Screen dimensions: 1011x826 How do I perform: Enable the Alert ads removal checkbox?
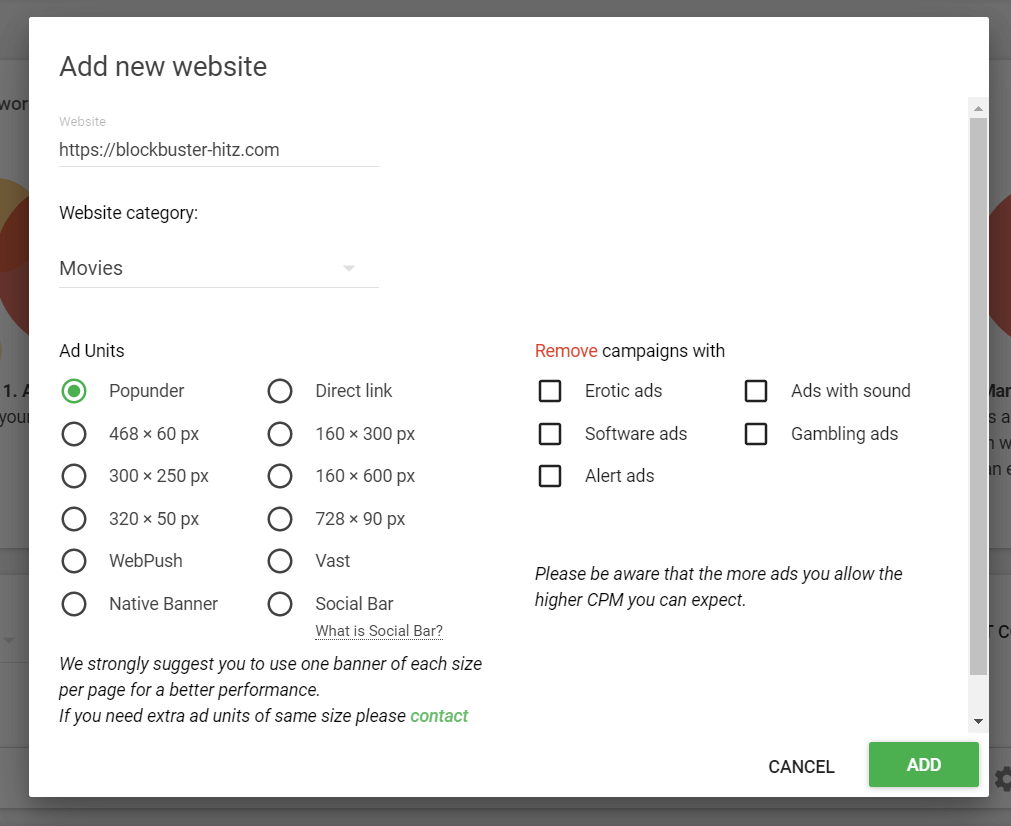(x=550, y=476)
